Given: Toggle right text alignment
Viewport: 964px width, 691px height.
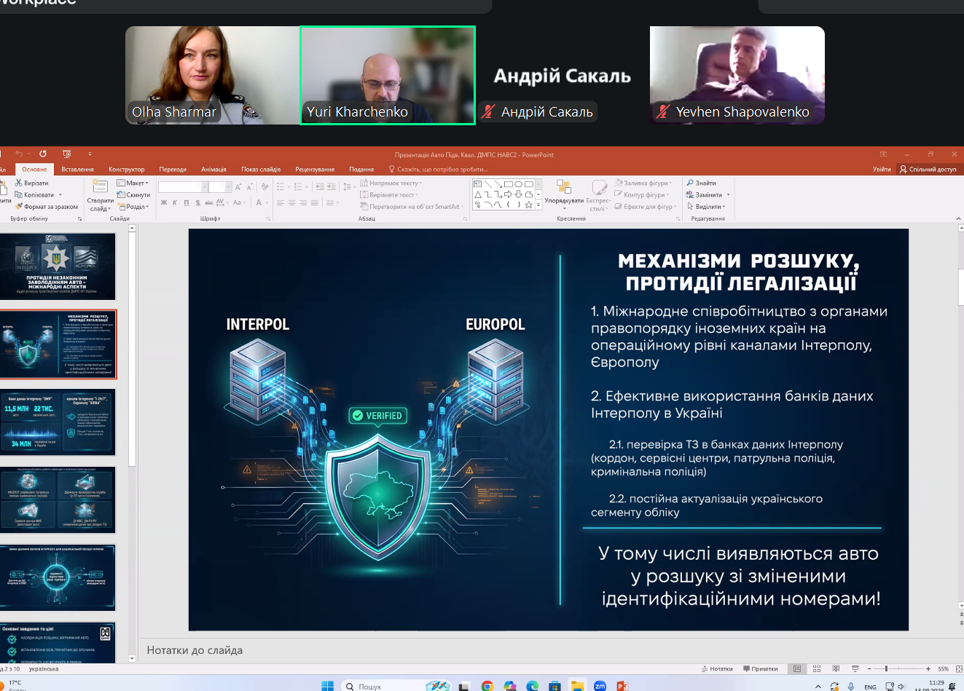Looking at the screenshot, I should point(303,202).
